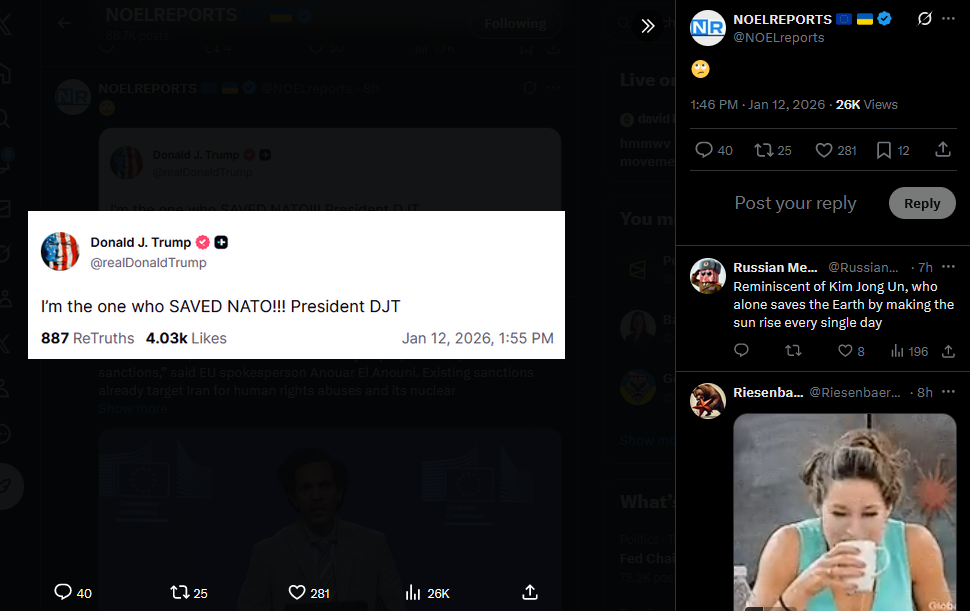Screen dimensions: 970x611
Task: Open the @NOELreports handle link
Action: [x=779, y=38]
